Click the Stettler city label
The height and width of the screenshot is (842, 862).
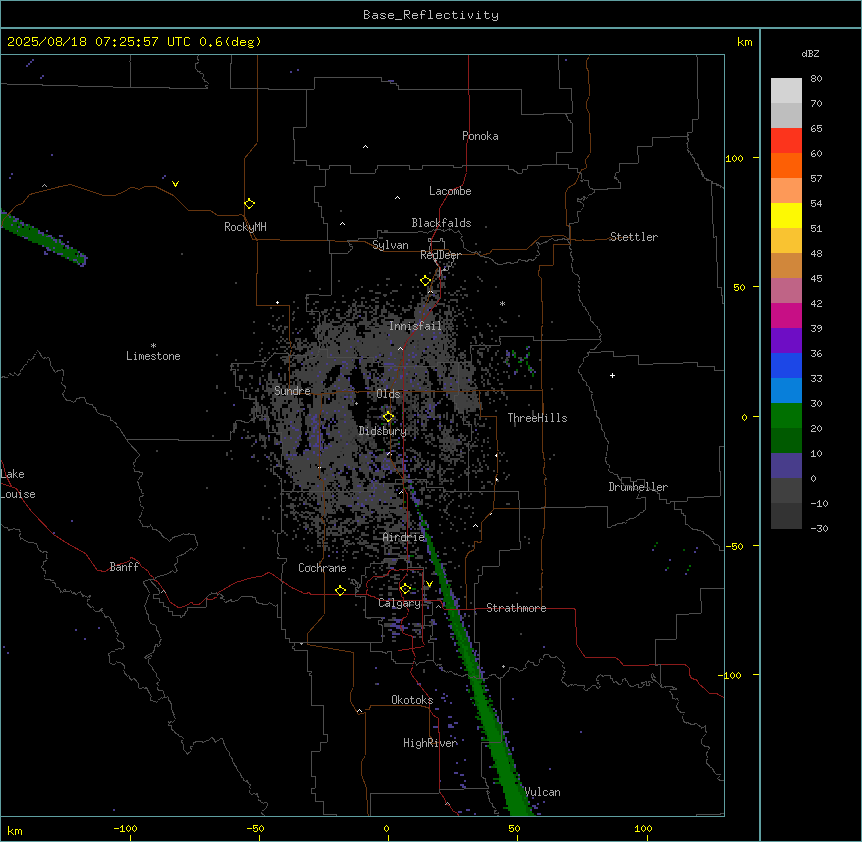point(633,237)
